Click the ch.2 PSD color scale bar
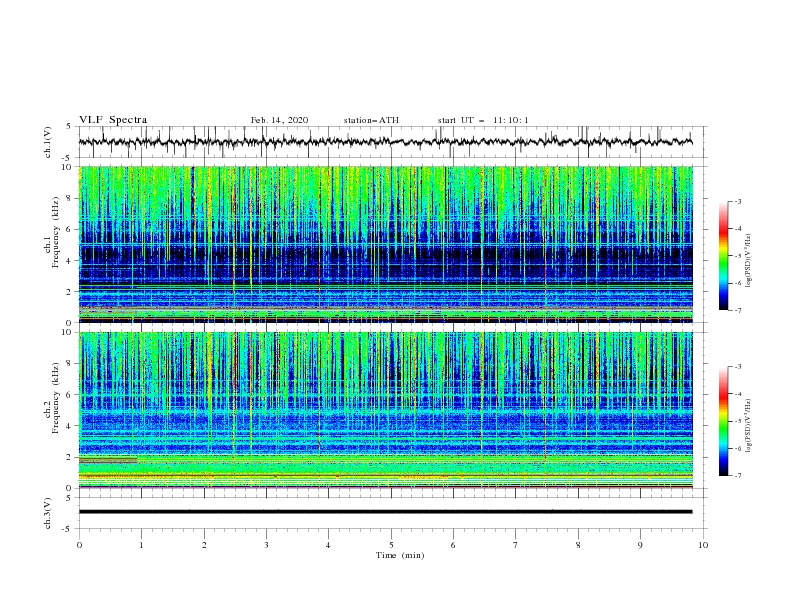Image resolution: width=792 pixels, height=612 pixels. tap(724, 421)
